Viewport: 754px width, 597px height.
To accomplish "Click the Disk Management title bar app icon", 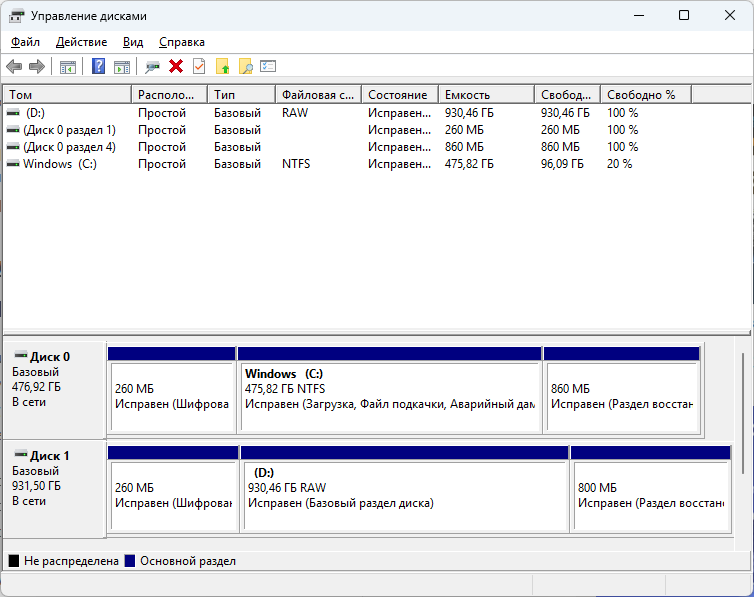I will [x=16, y=16].
